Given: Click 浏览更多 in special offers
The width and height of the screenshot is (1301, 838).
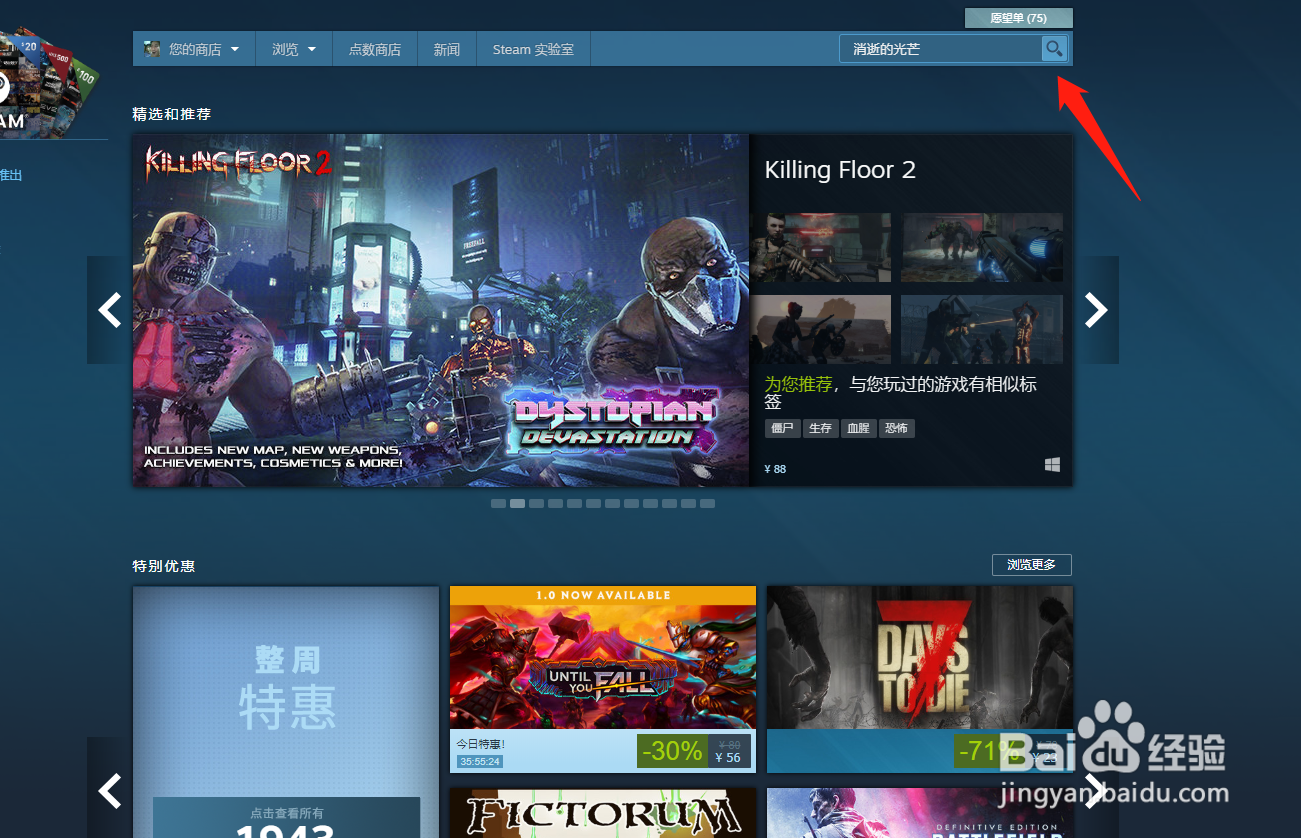Looking at the screenshot, I should point(1032,565).
